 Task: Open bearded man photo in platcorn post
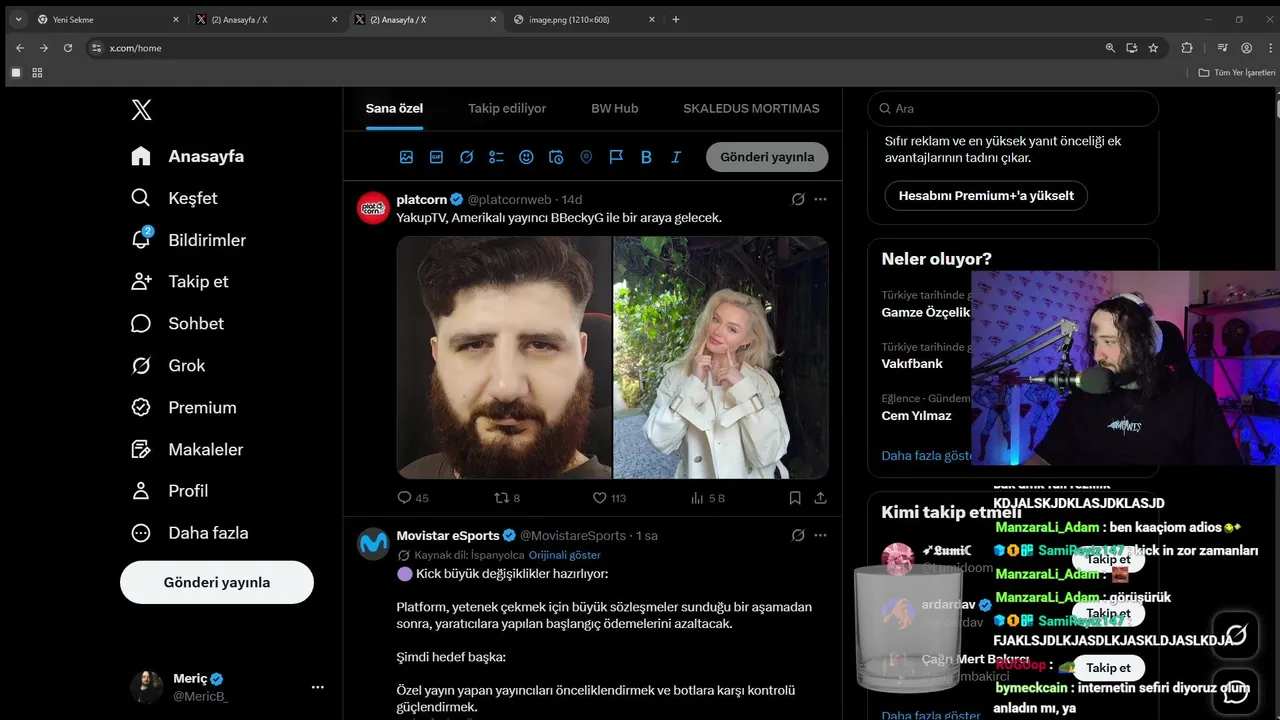504,357
